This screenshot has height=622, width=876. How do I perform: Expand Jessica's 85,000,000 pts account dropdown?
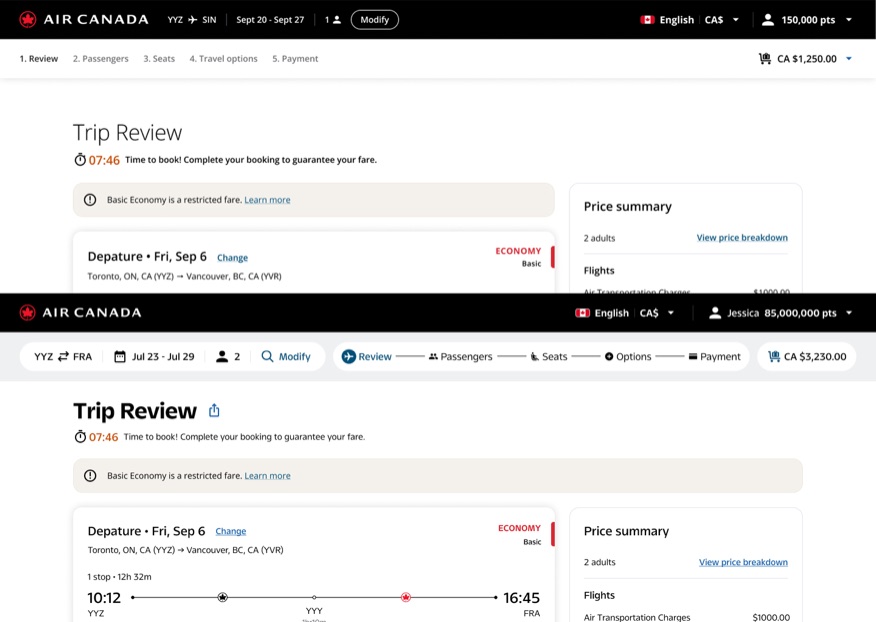coord(849,313)
